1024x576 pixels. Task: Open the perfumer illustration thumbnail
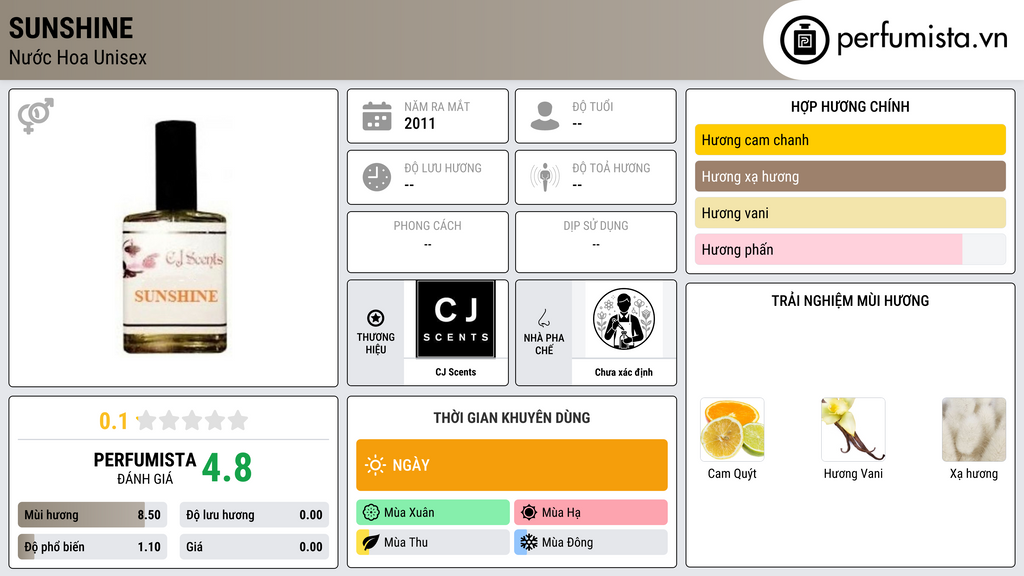click(x=624, y=319)
